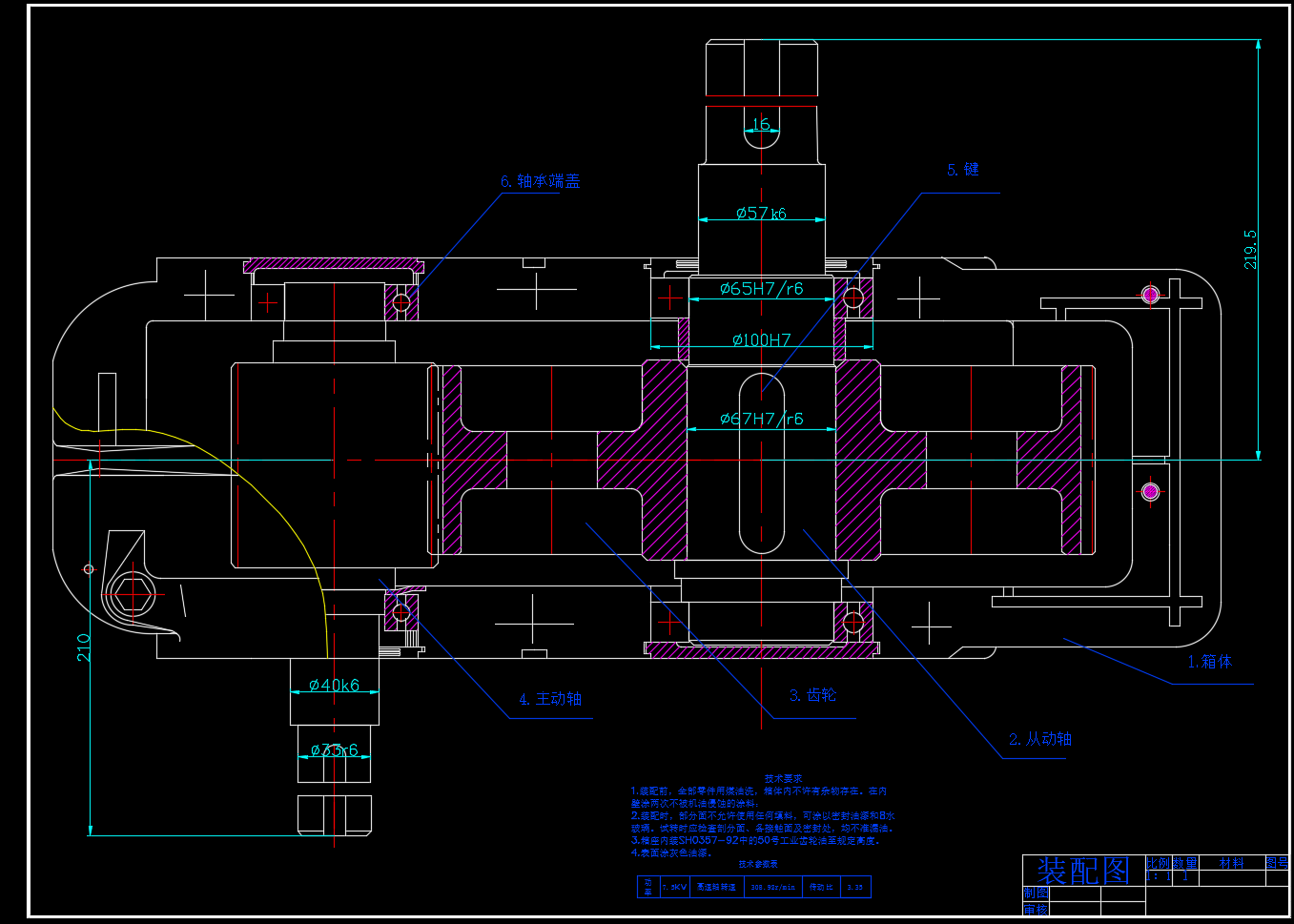This screenshot has height=924, width=1294.
Task: Click the ø65H7/r6 fit dimension
Action: (x=761, y=288)
